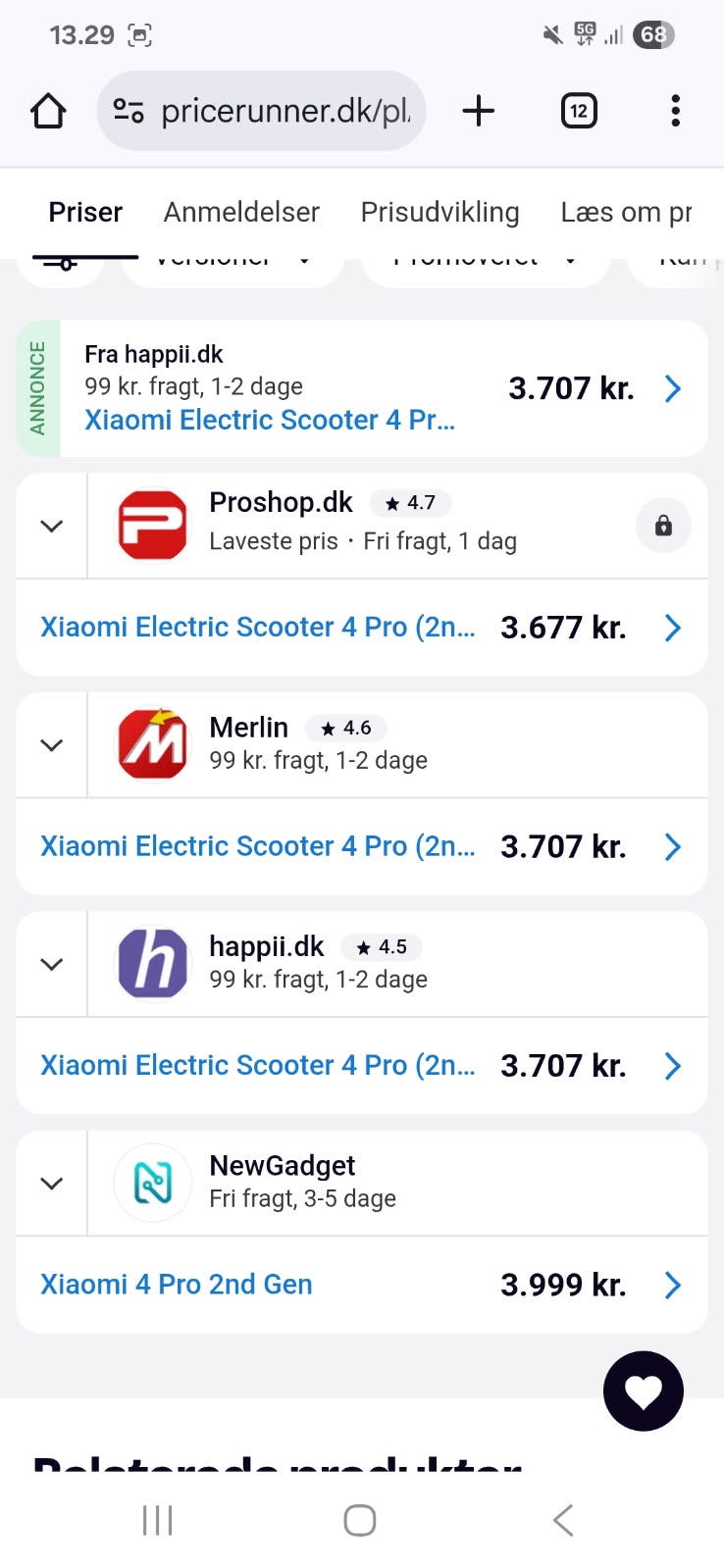Tap the Merlin store logo

(152, 745)
